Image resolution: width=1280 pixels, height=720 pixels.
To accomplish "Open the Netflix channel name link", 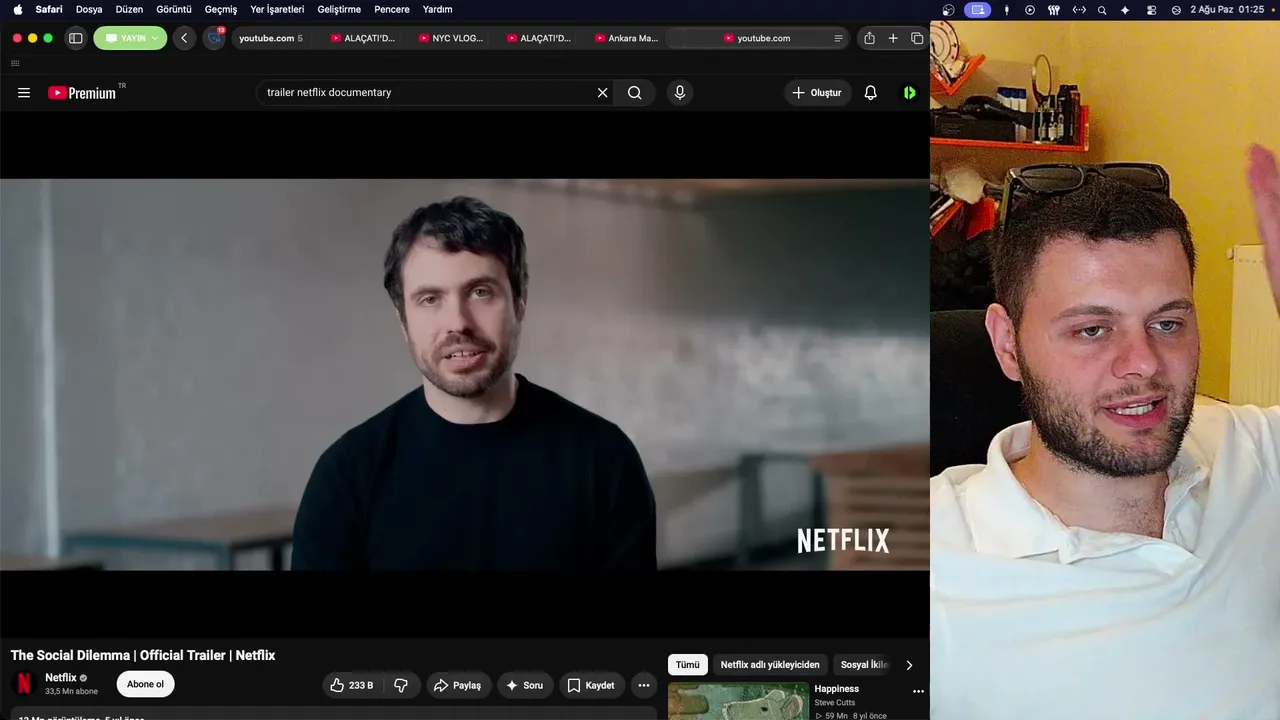I will coord(61,678).
